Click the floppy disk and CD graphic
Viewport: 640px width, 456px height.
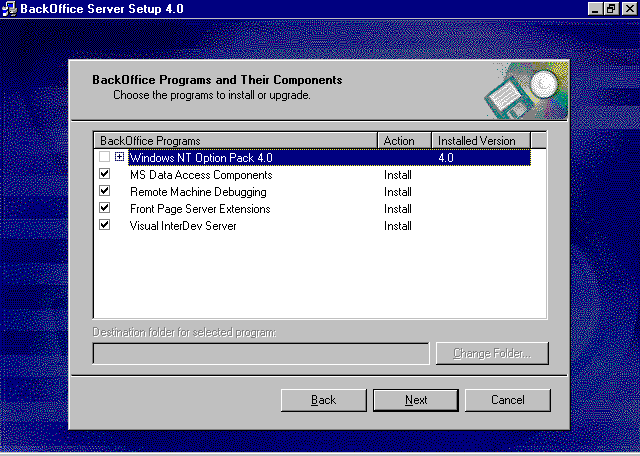click(x=526, y=90)
